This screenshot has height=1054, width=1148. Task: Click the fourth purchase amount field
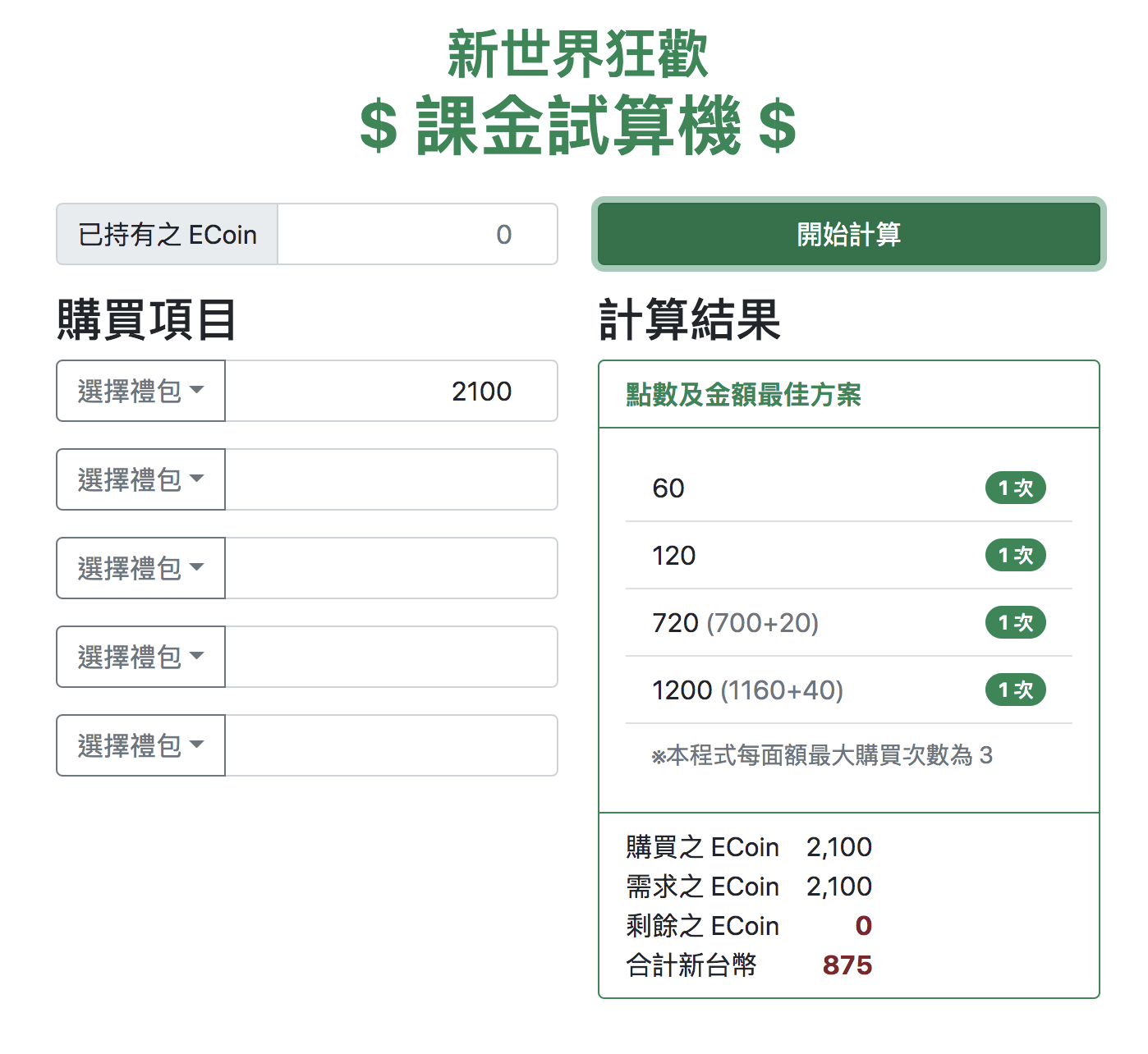pyautogui.click(x=392, y=657)
